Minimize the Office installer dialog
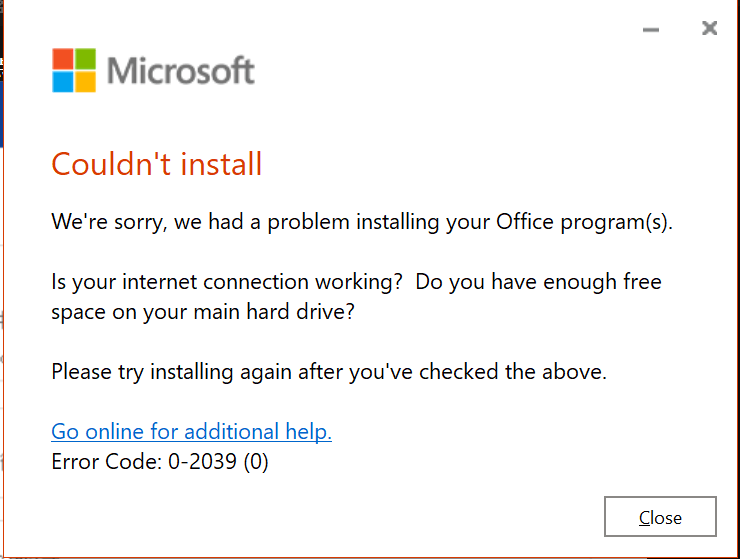This screenshot has height=559, width=740. [651, 30]
